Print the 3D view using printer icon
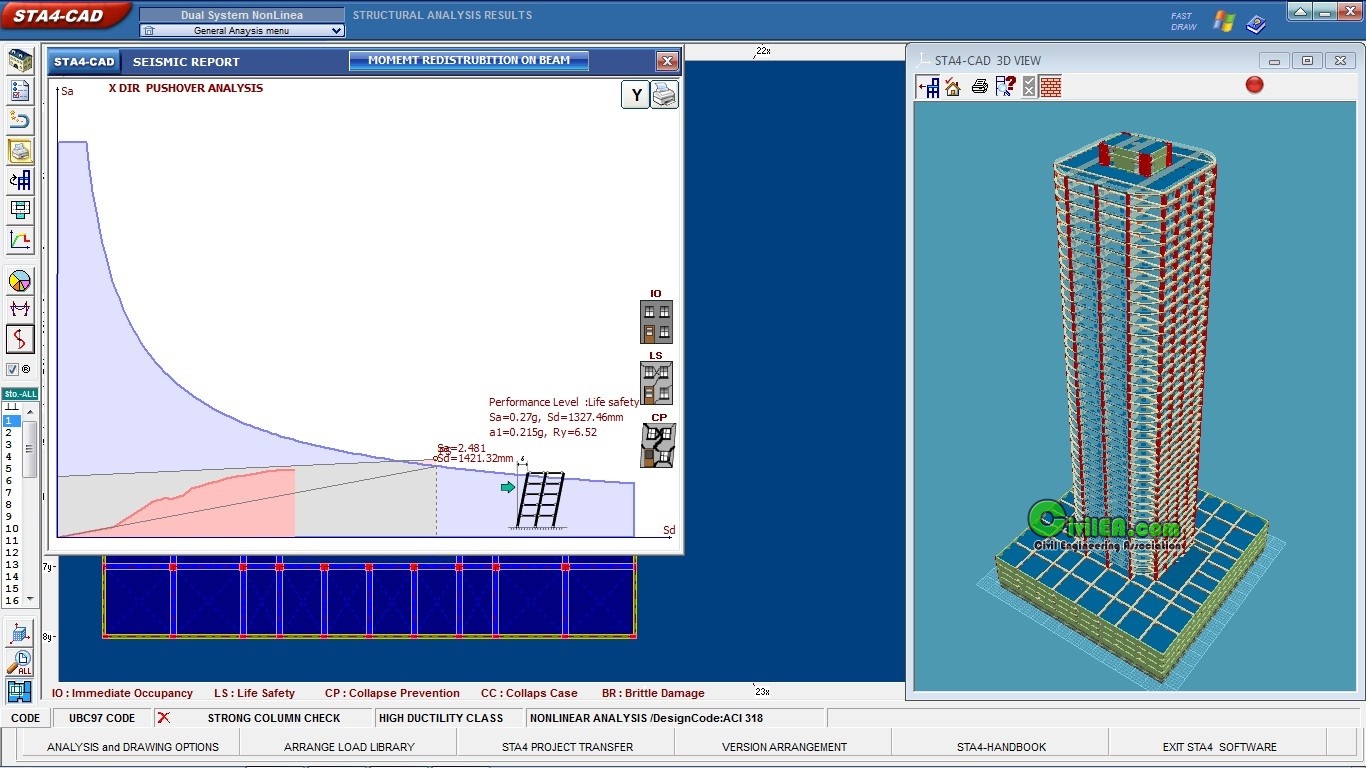The width and height of the screenshot is (1366, 768). pyautogui.click(x=980, y=87)
